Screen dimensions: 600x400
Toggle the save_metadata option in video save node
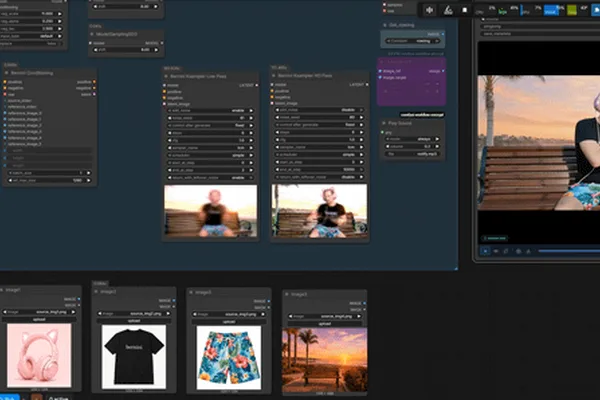(540, 34)
